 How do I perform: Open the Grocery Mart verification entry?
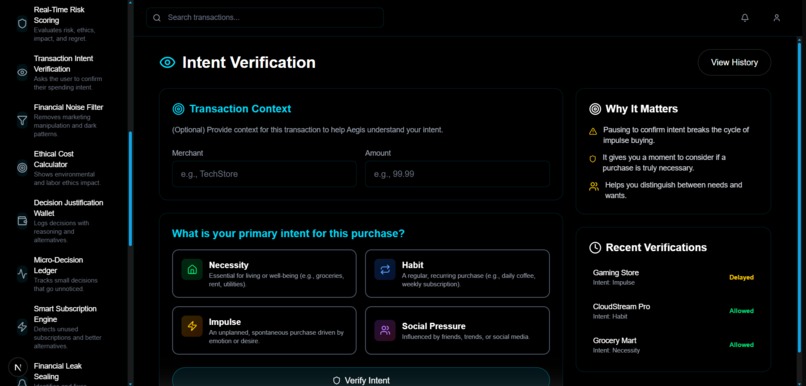[x=673, y=345]
